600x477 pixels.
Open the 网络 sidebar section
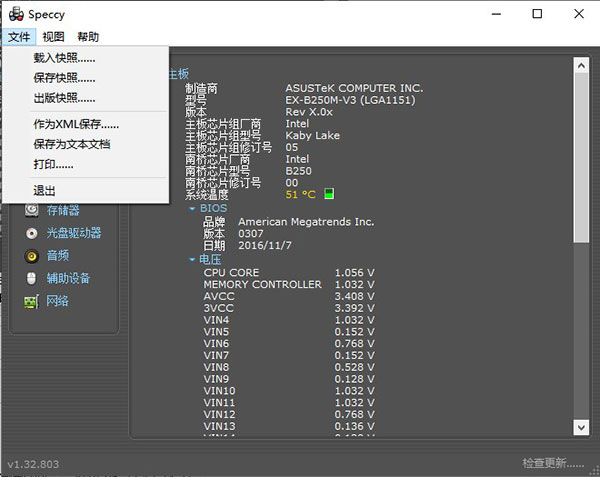coord(57,301)
